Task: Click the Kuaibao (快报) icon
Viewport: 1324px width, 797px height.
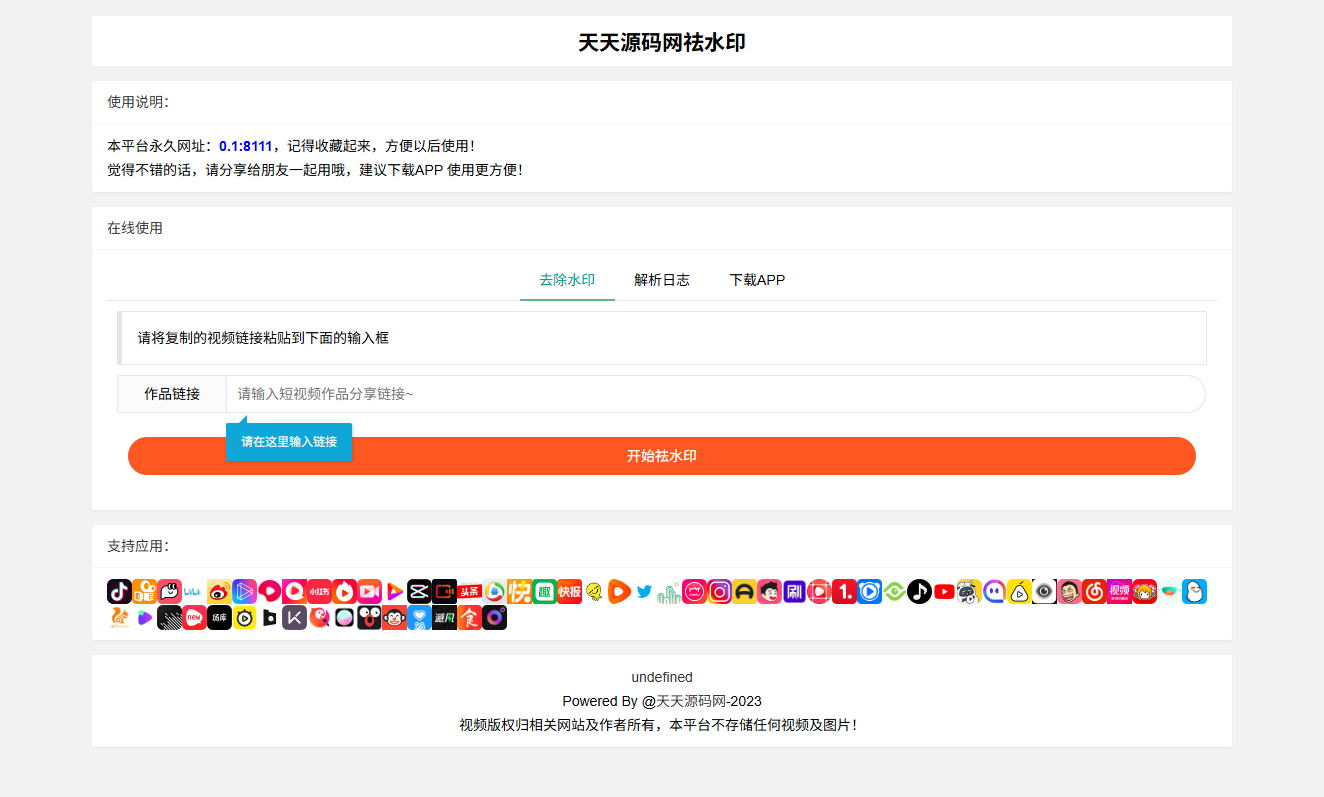Action: click(x=568, y=591)
